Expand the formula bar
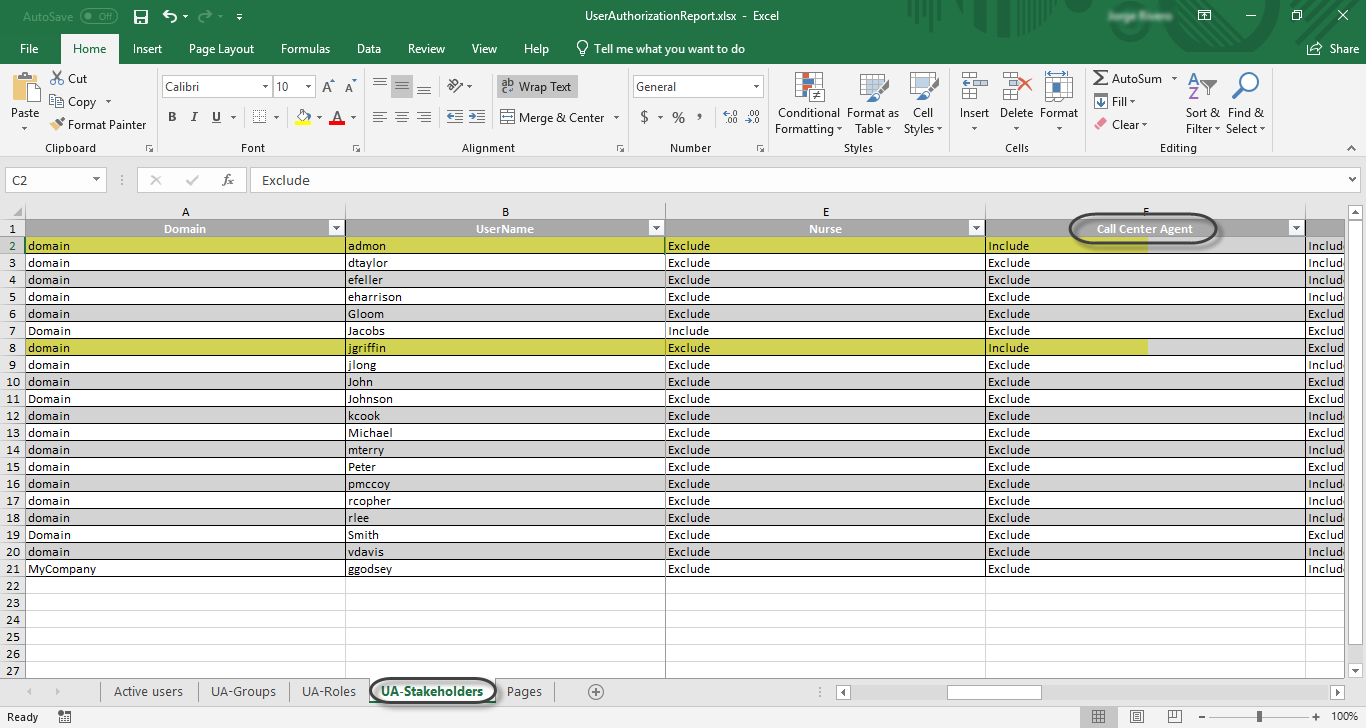The height and width of the screenshot is (728, 1366). pyautogui.click(x=1353, y=180)
